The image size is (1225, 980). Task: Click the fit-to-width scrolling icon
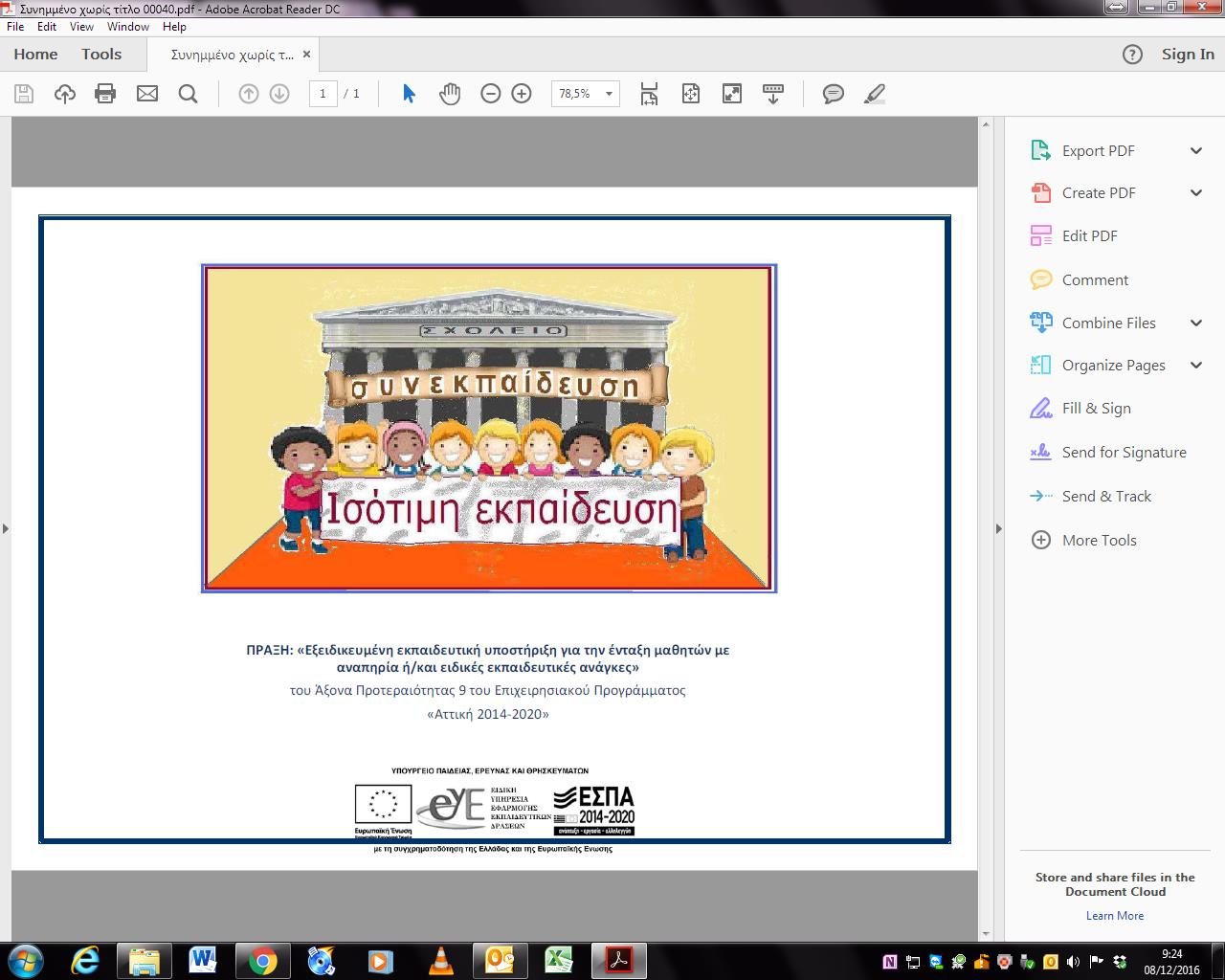pyautogui.click(x=649, y=94)
